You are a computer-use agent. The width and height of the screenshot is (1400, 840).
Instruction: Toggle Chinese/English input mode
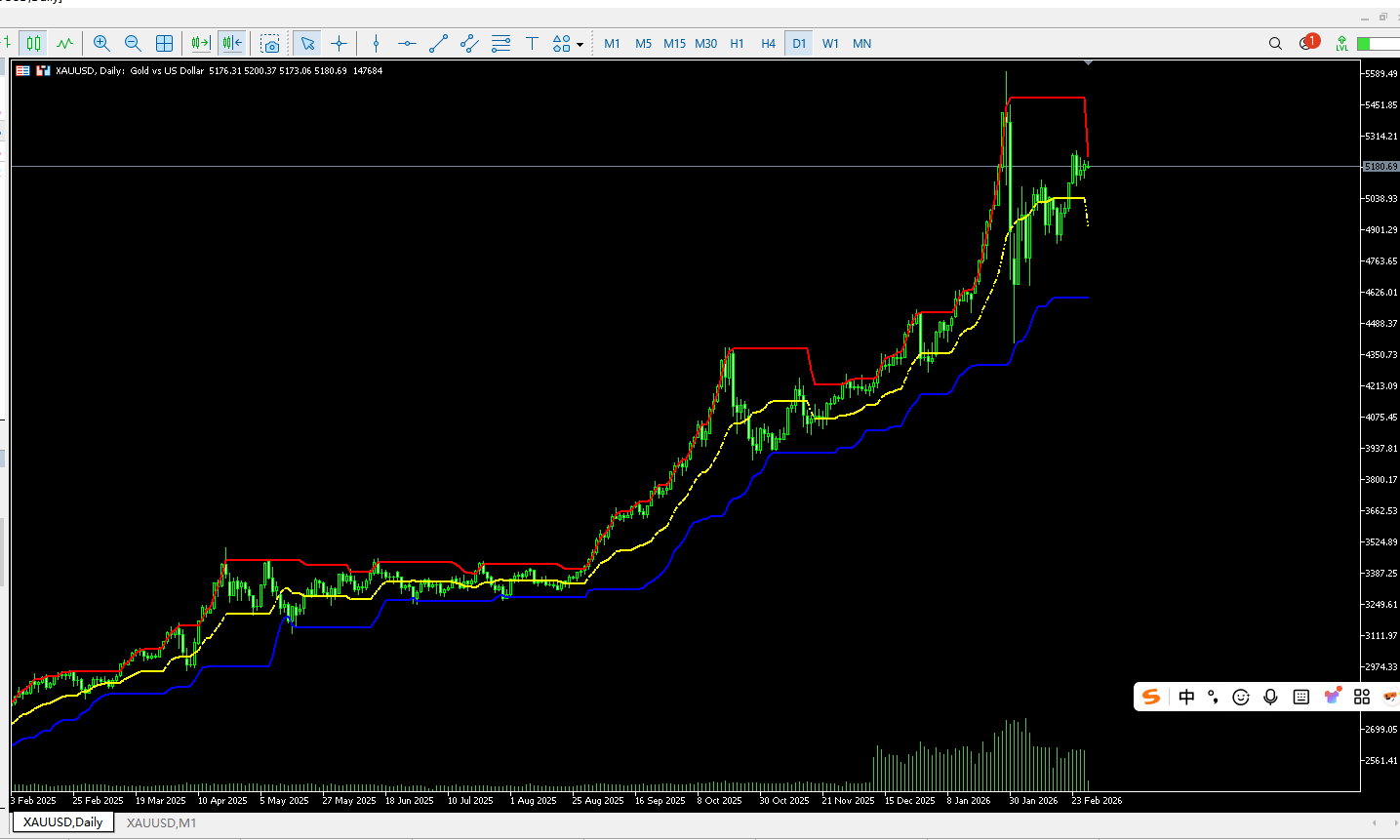click(1186, 697)
